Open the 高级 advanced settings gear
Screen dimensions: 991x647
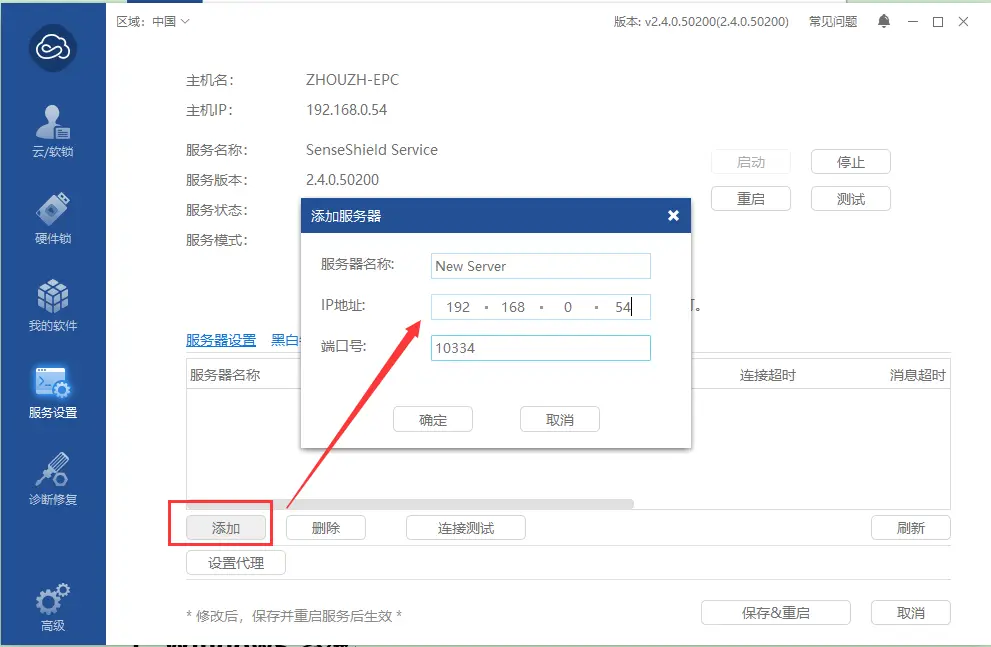[x=52, y=606]
